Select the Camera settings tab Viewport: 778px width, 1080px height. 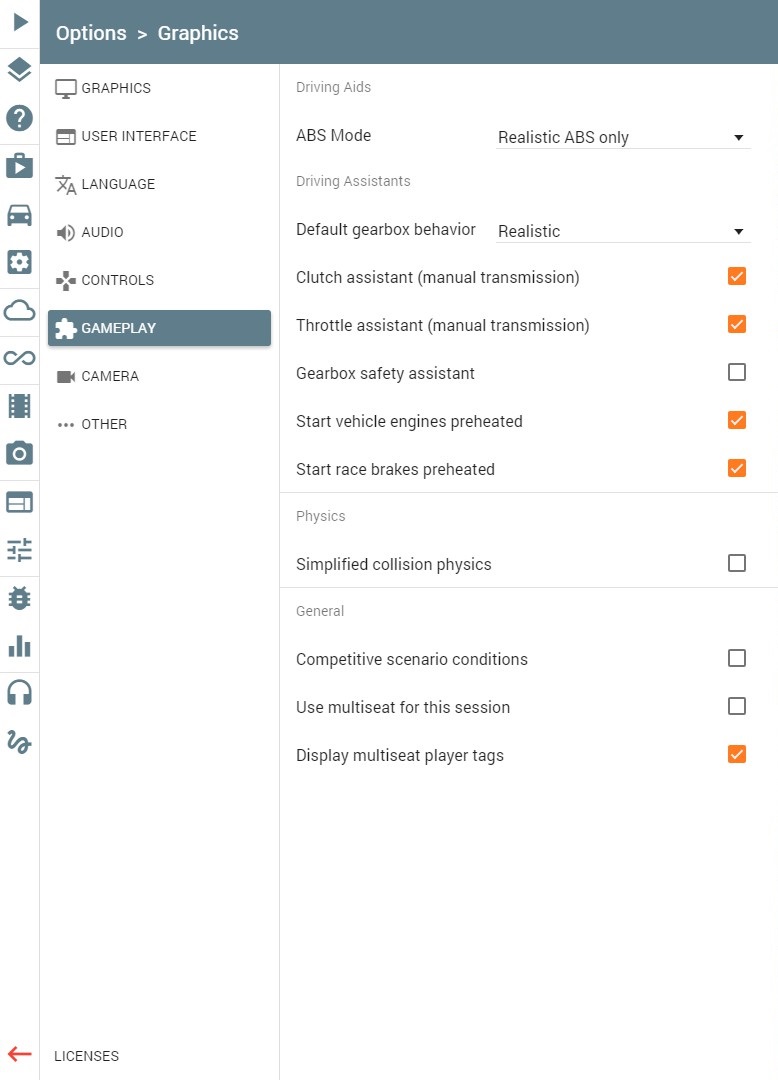(x=159, y=376)
